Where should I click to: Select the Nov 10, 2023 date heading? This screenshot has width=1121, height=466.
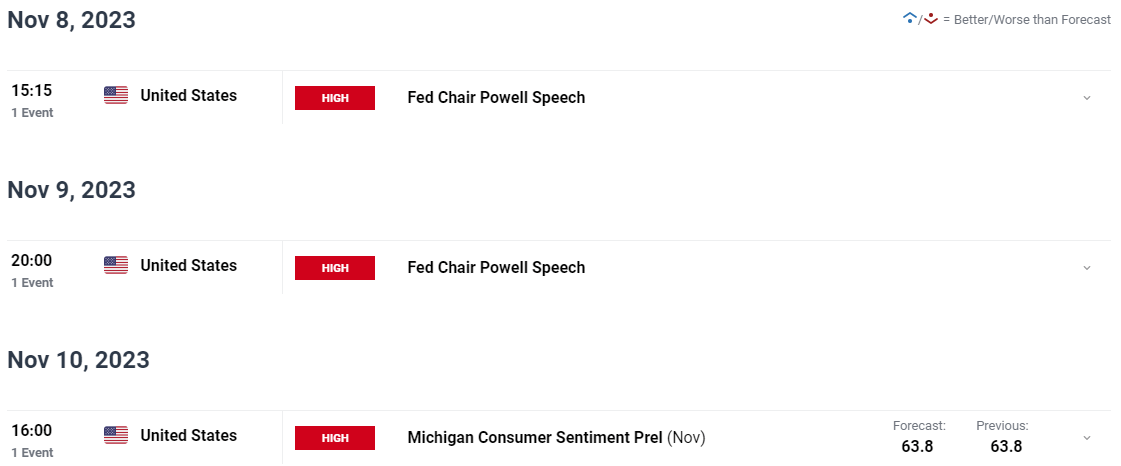point(79,360)
